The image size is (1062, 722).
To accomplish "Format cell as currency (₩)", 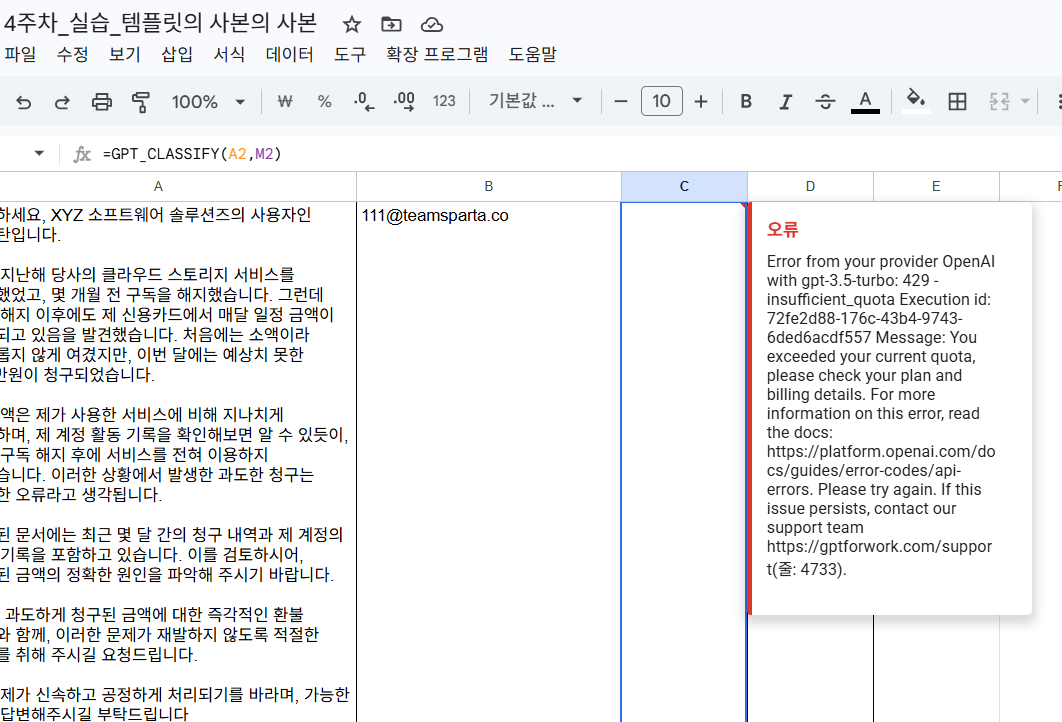I will pyautogui.click(x=285, y=102).
